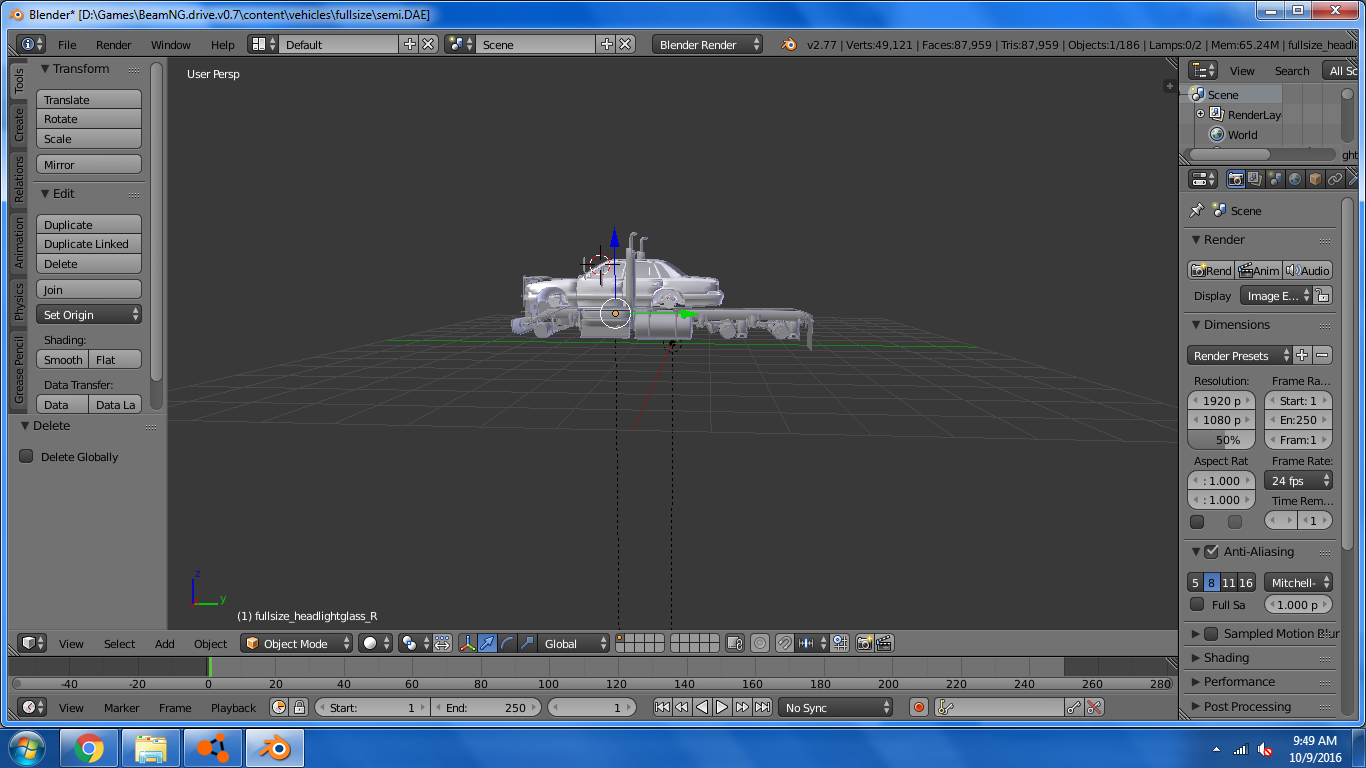The width and height of the screenshot is (1366, 768).
Task: Enable the Delete Globally checkbox
Action: pos(27,457)
